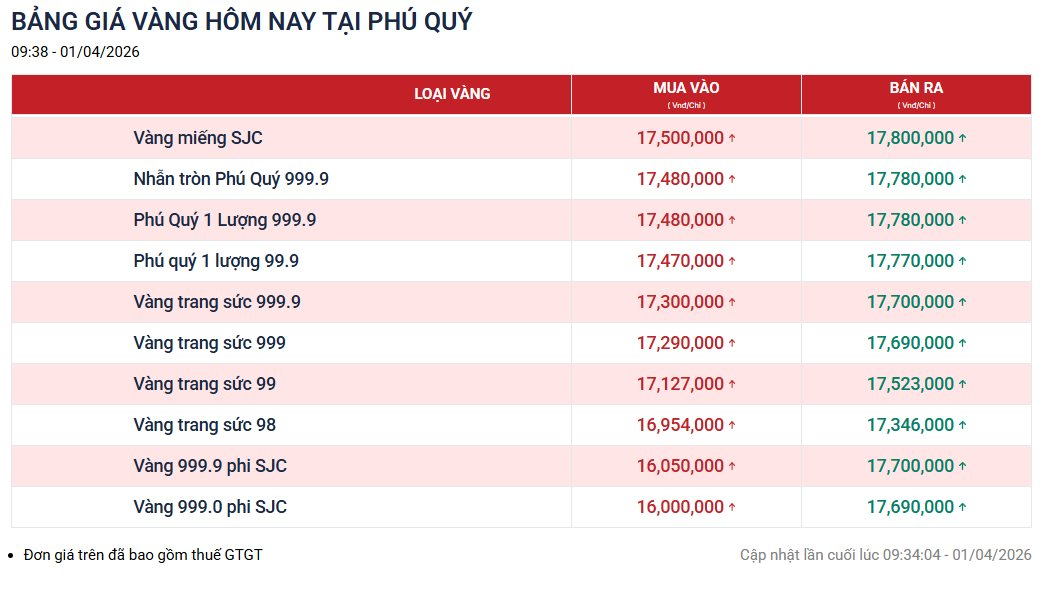Click the up arrow beside Vàng miếng SJC buy price
Screen dimensions: 1043x601
point(732,139)
